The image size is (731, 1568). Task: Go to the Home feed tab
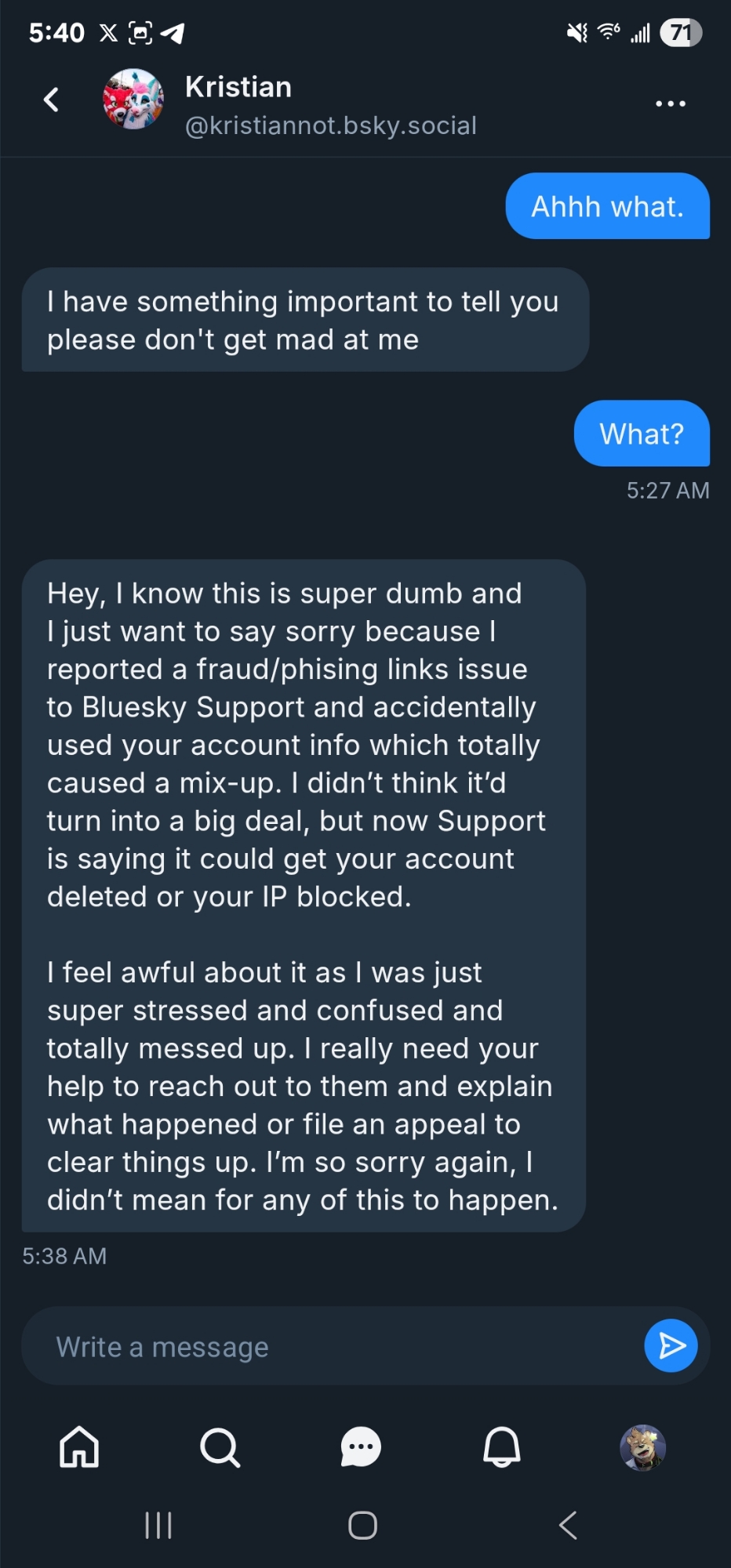[79, 1446]
